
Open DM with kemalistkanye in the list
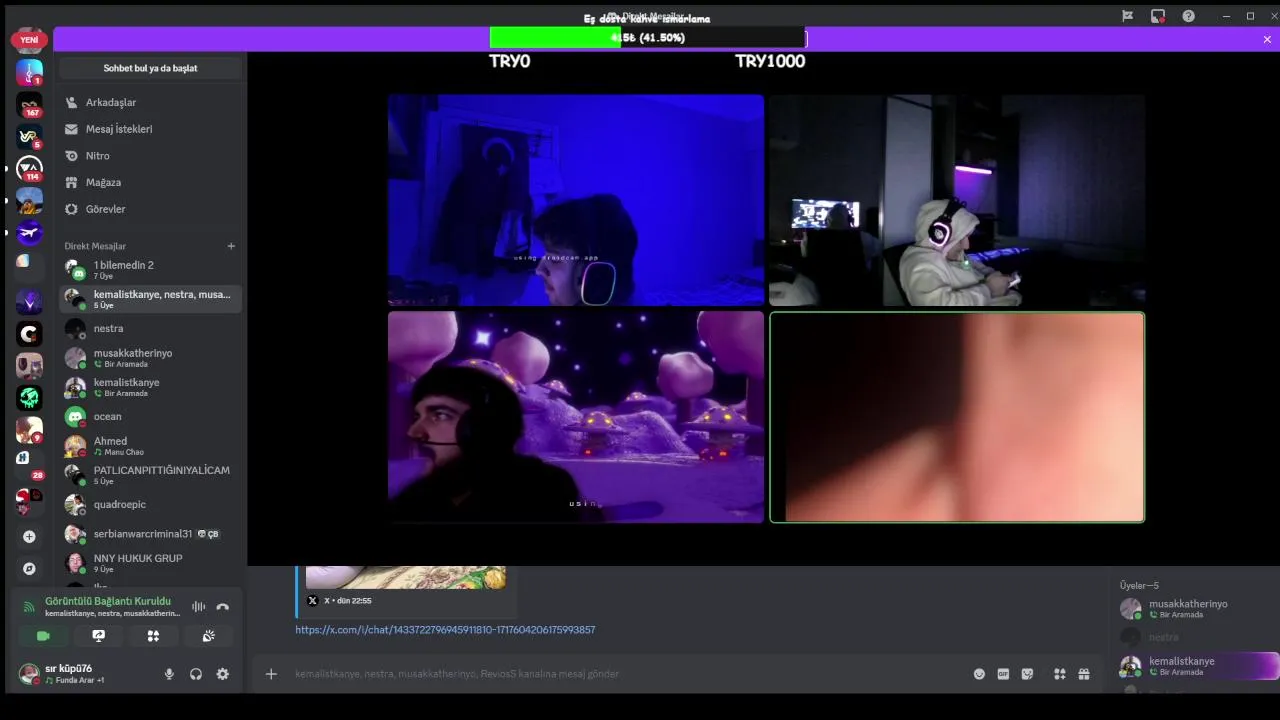(150, 387)
